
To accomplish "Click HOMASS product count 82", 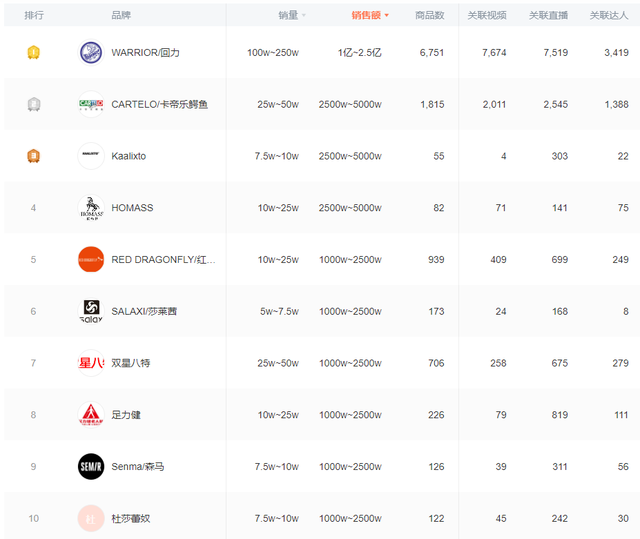I will pos(439,208).
